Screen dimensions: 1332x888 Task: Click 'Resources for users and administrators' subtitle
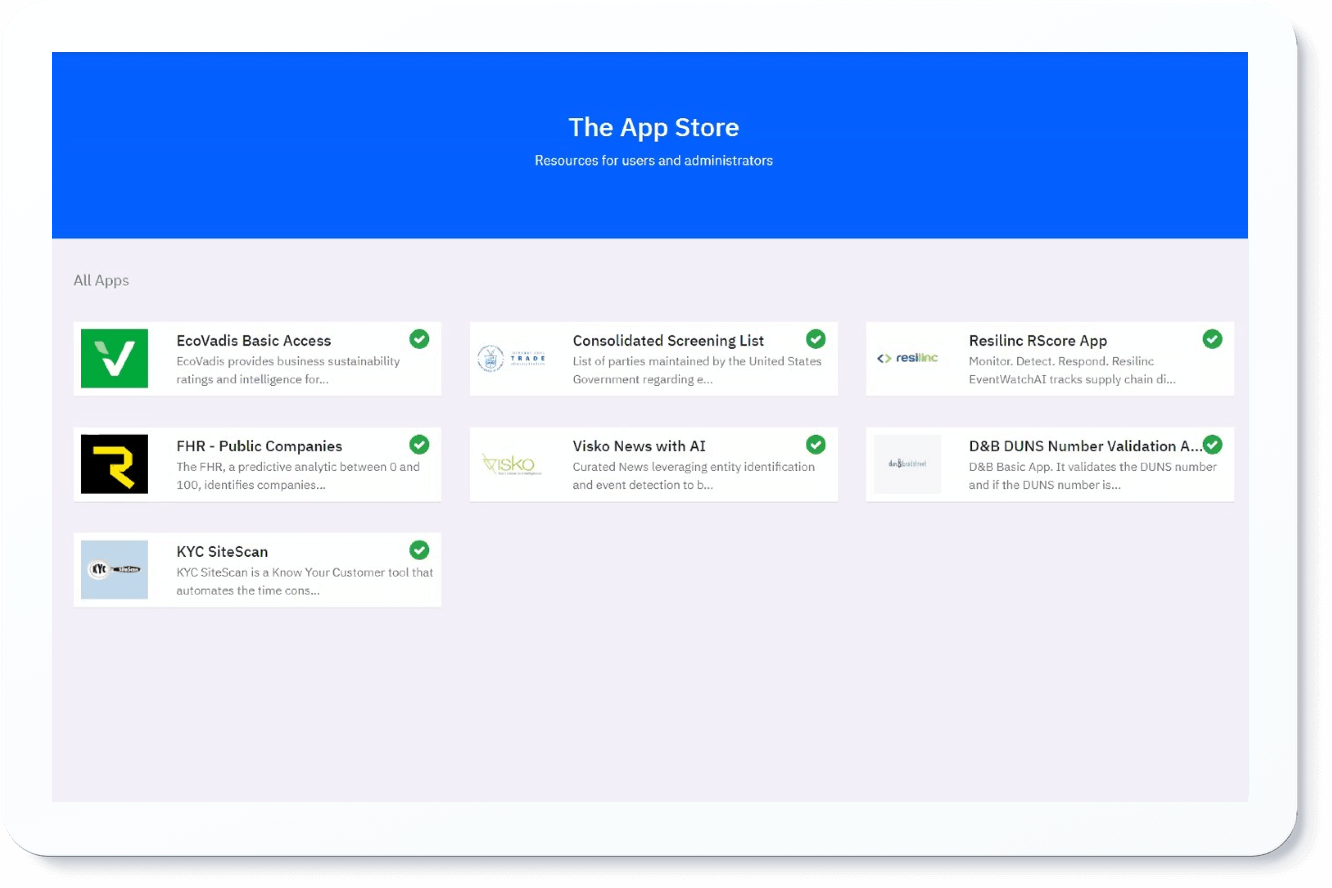point(654,160)
